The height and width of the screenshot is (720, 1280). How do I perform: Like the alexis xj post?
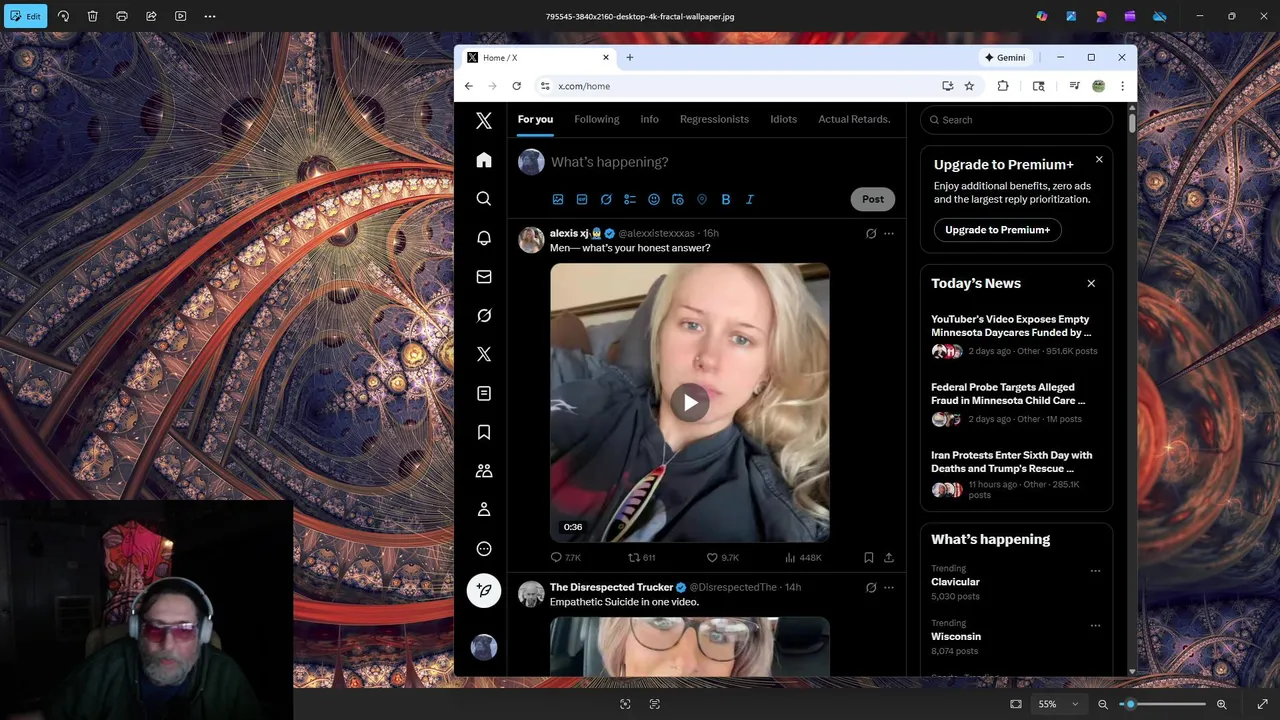coord(723,557)
